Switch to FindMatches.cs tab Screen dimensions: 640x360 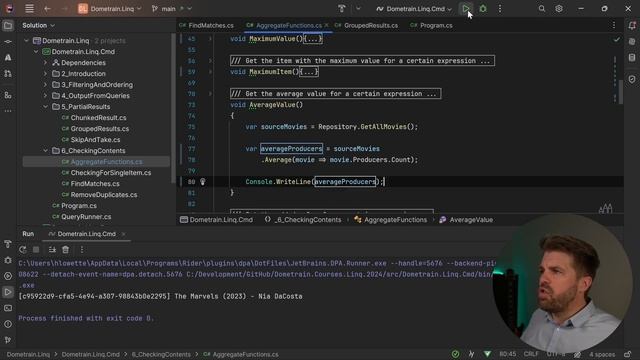pyautogui.click(x=207, y=25)
